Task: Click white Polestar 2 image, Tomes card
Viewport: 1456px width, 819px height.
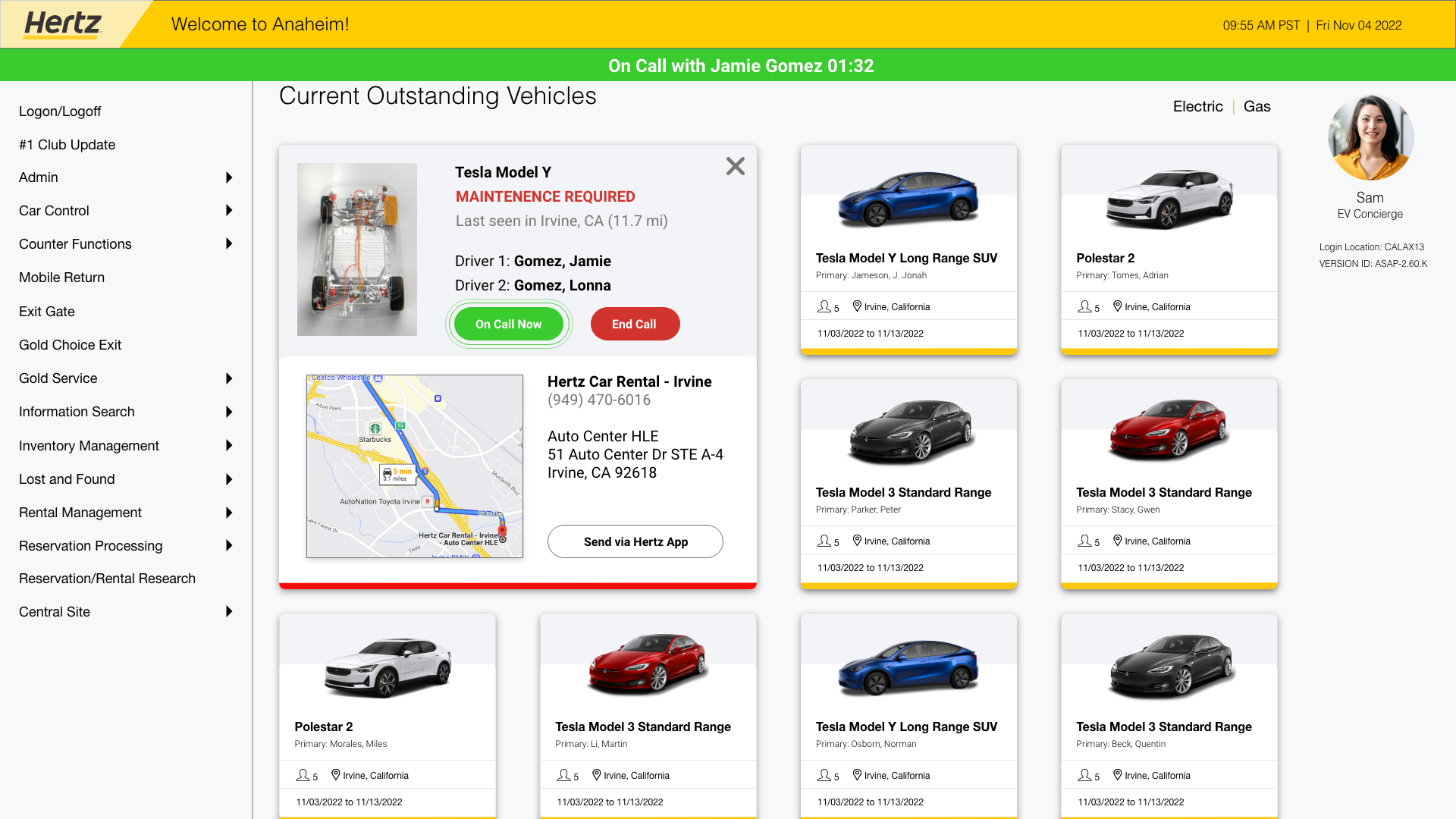Action: coord(1169,199)
